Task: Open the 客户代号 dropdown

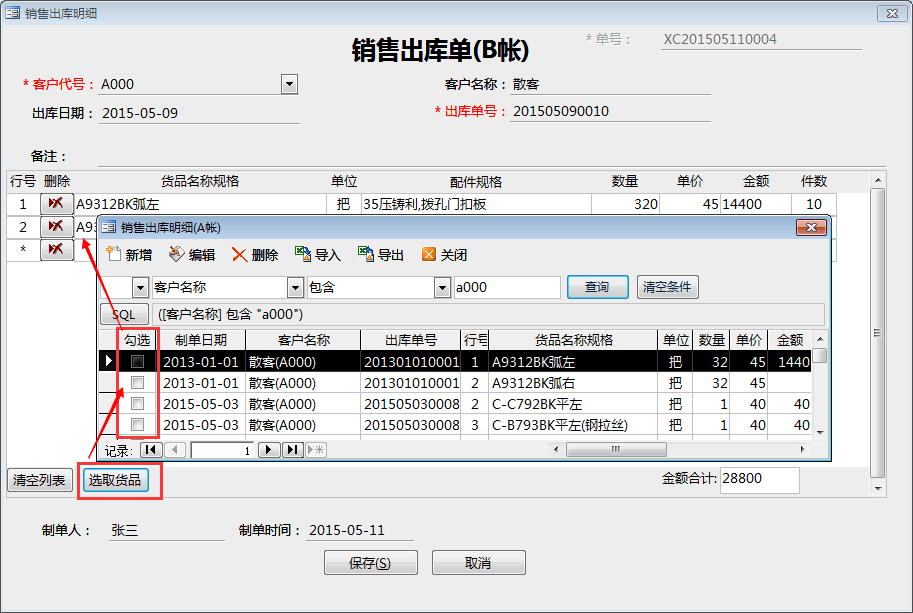Action: [289, 85]
